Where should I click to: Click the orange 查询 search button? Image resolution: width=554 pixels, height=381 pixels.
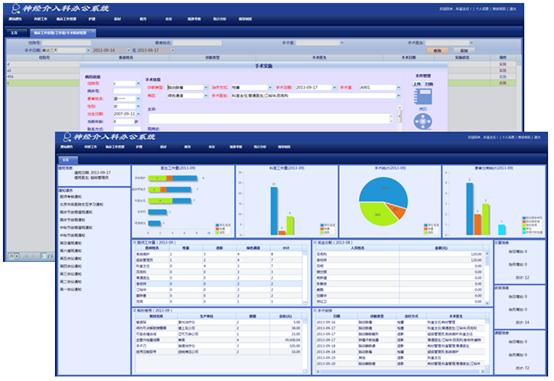point(437,51)
